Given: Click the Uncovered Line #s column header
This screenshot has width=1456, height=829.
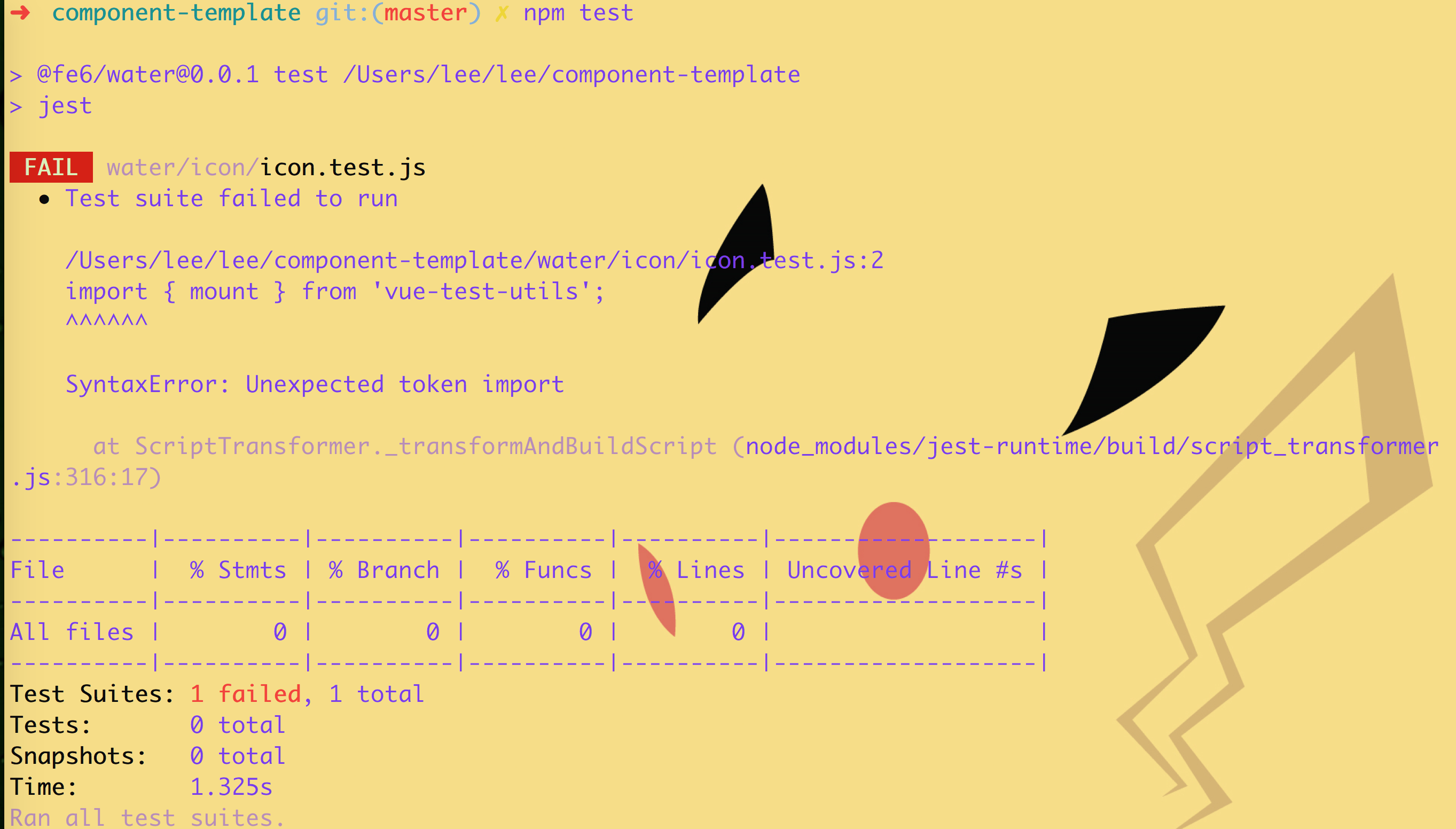Looking at the screenshot, I should pos(904,570).
